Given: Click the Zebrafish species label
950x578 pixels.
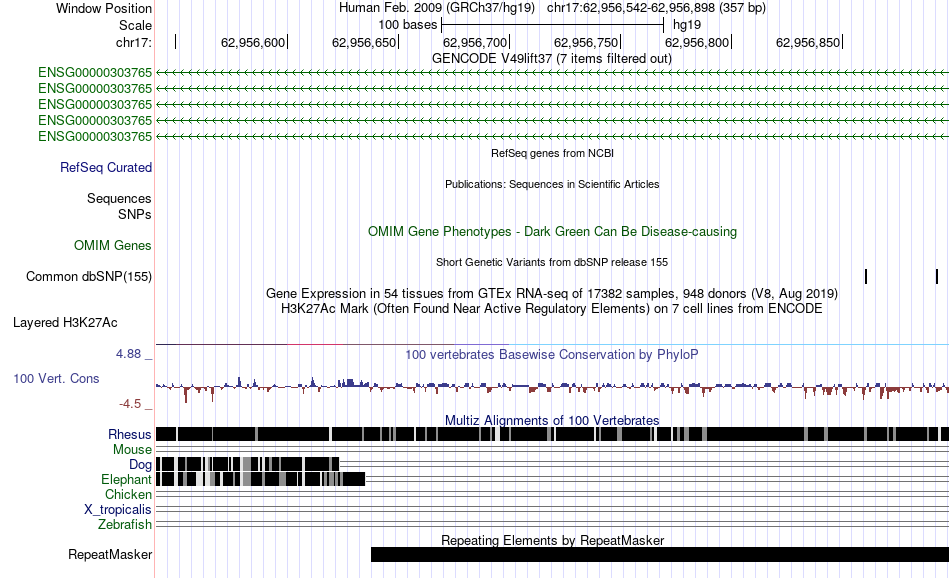Looking at the screenshot, I should click(125, 525).
